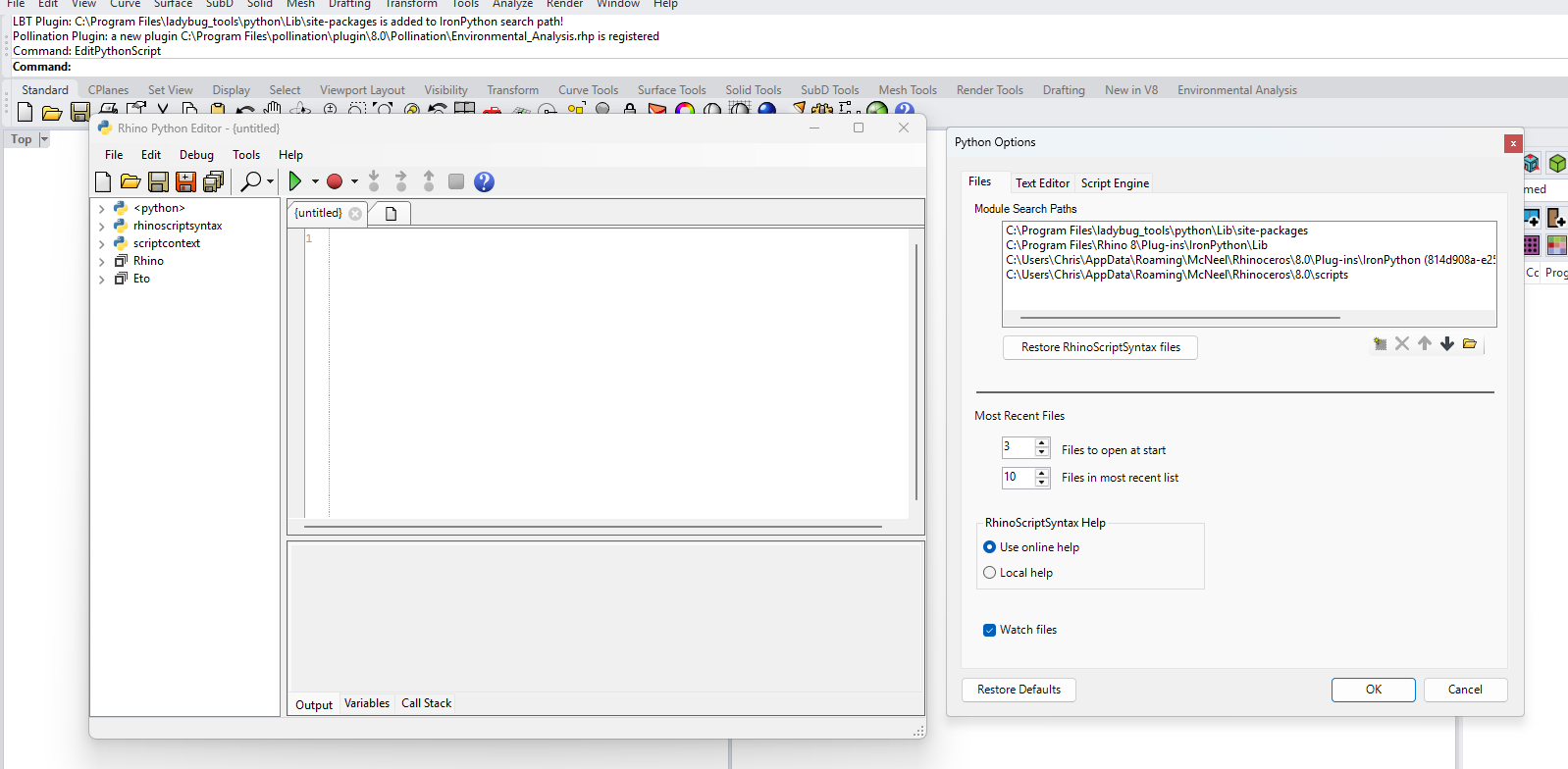Run script with the green play button
The width and height of the screenshot is (1568, 769).
click(x=294, y=181)
